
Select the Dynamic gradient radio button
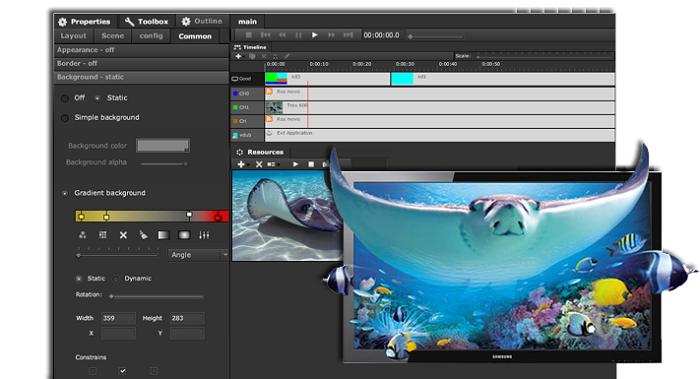click(117, 279)
